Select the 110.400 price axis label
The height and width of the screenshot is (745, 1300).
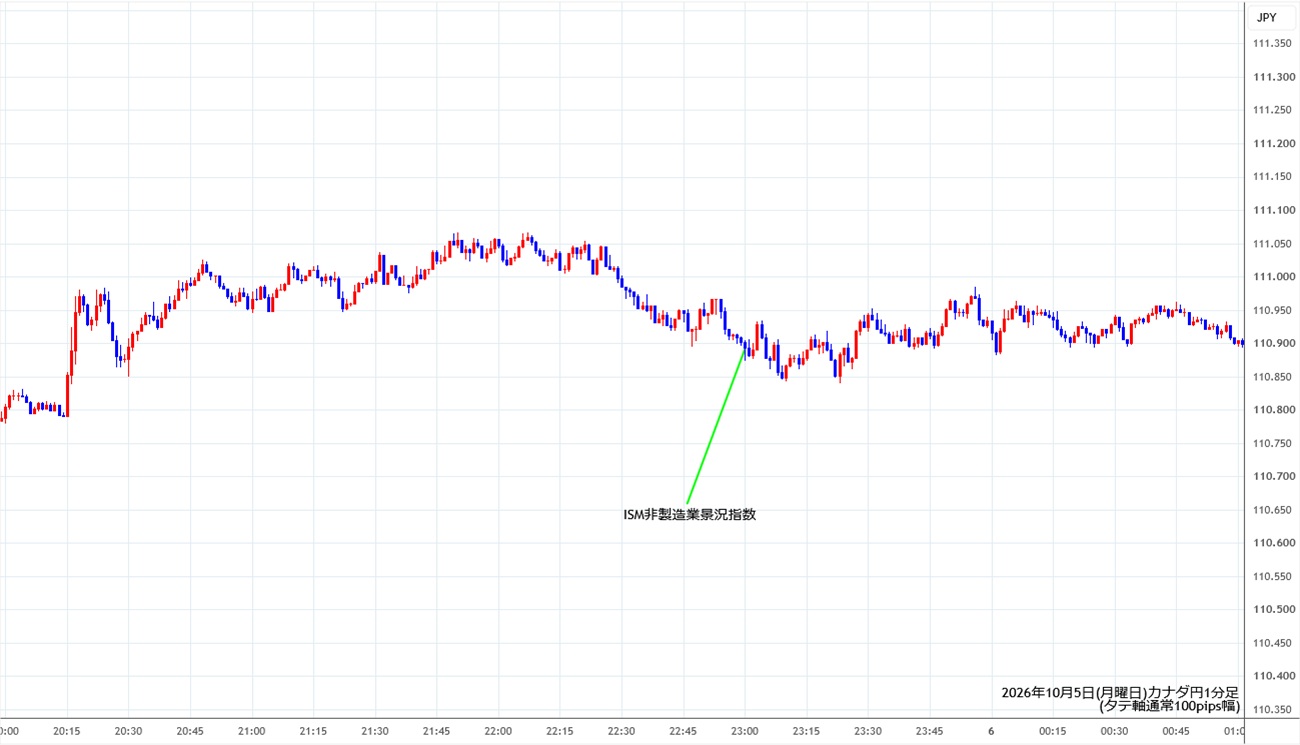[1272, 676]
